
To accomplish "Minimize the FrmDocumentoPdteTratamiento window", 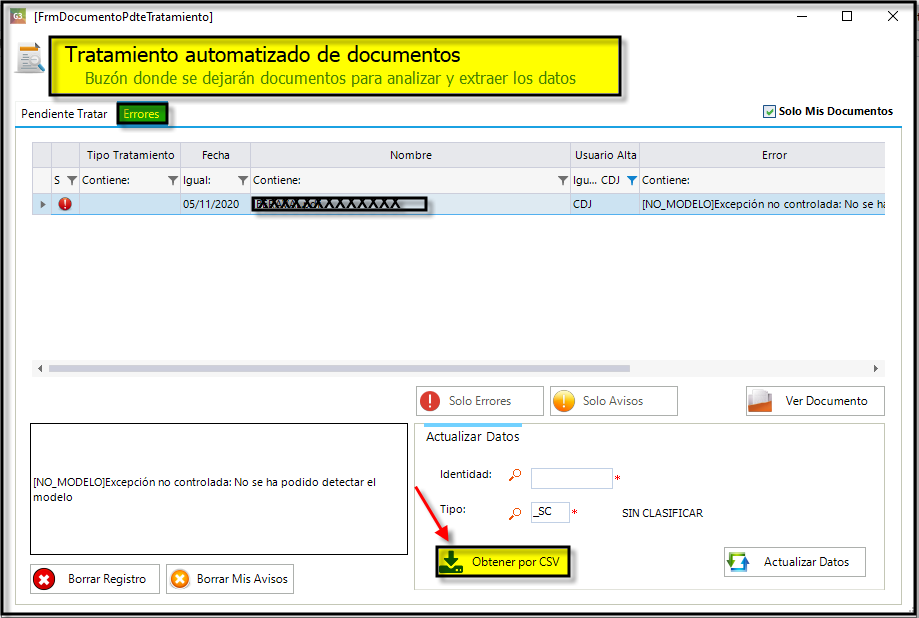I will [x=802, y=16].
